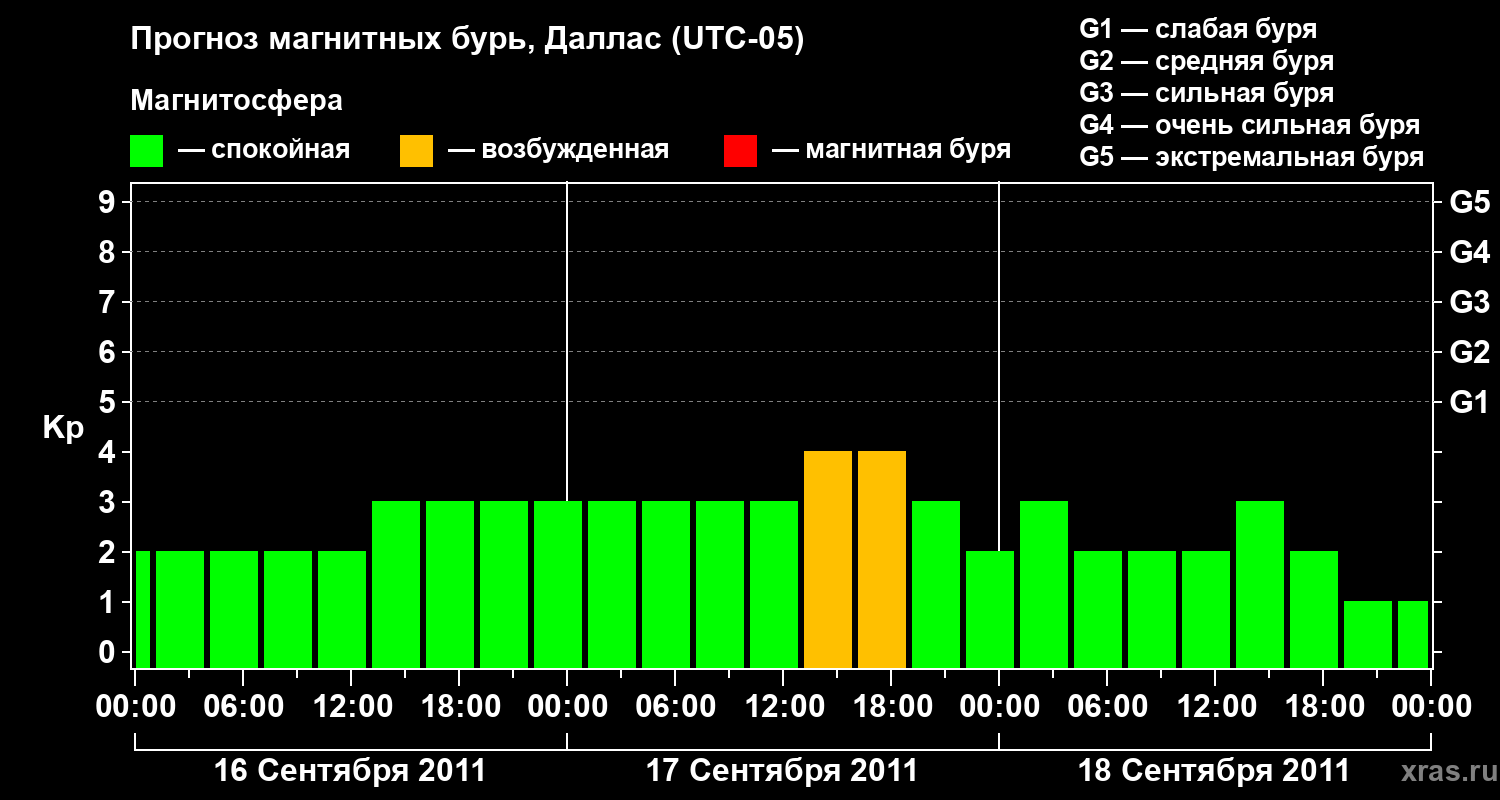Click the 'G4 — очень сильная буря' line

click(1250, 125)
